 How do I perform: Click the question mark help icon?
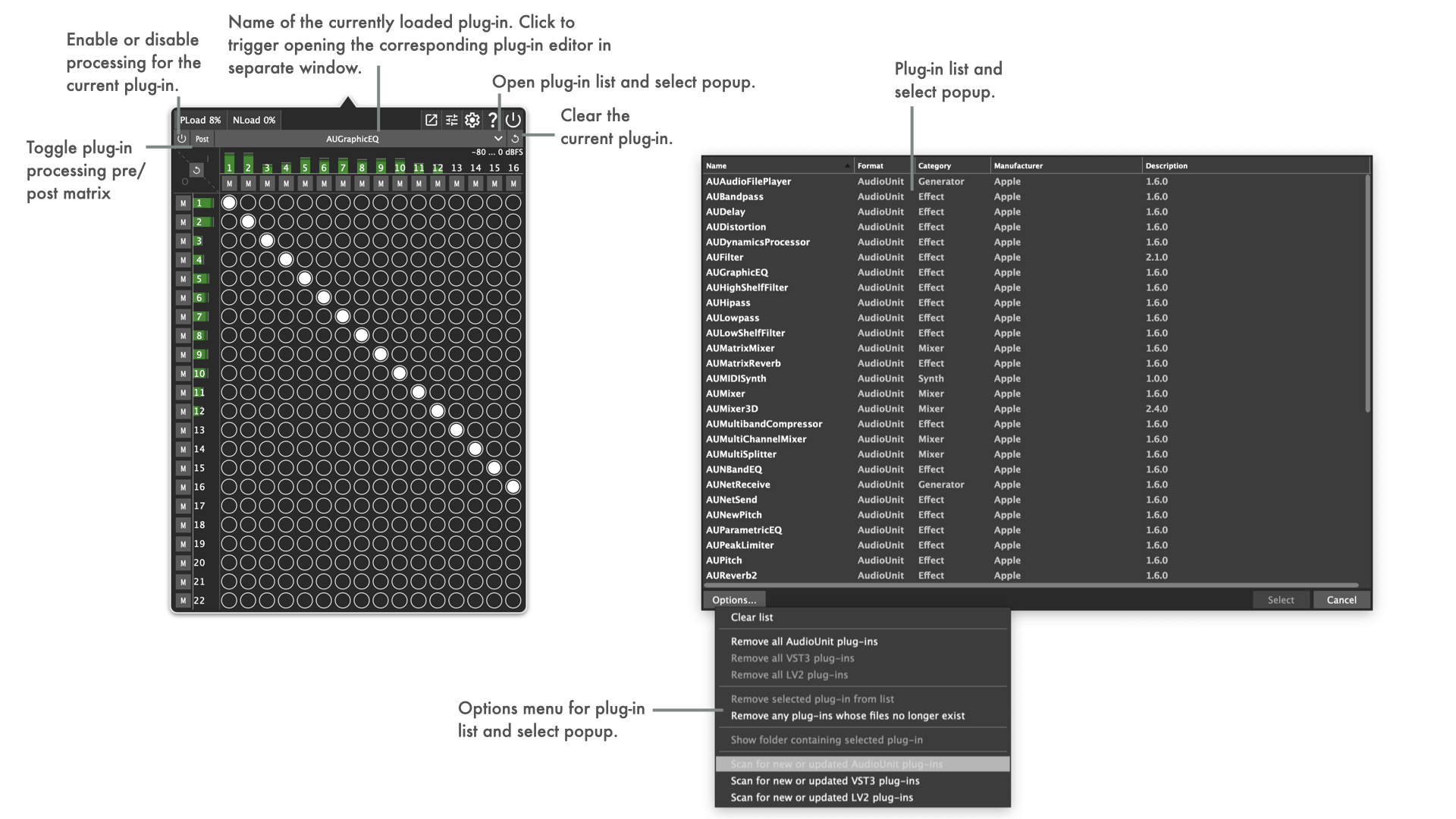(x=493, y=120)
